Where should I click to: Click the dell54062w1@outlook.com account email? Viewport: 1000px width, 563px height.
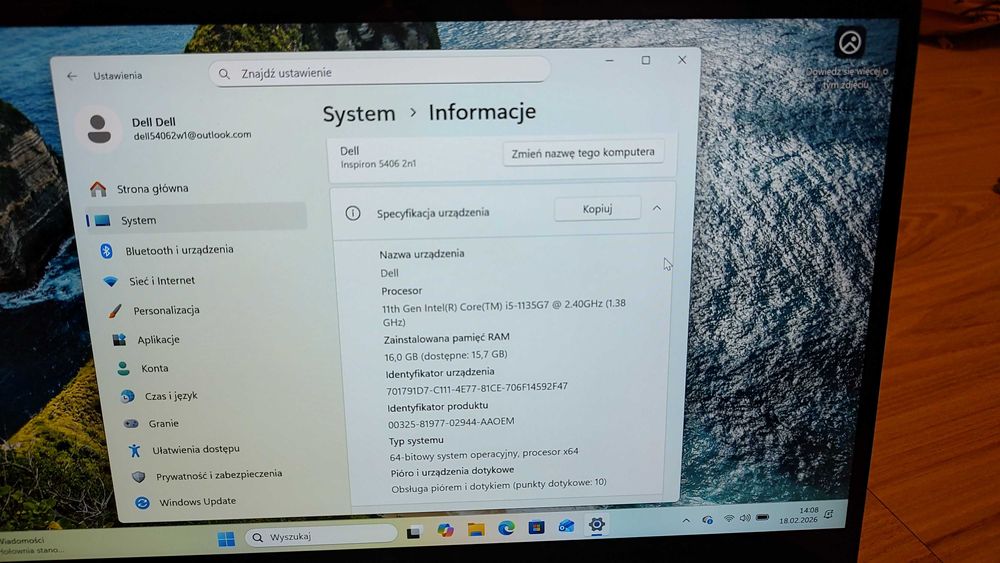pos(192,135)
